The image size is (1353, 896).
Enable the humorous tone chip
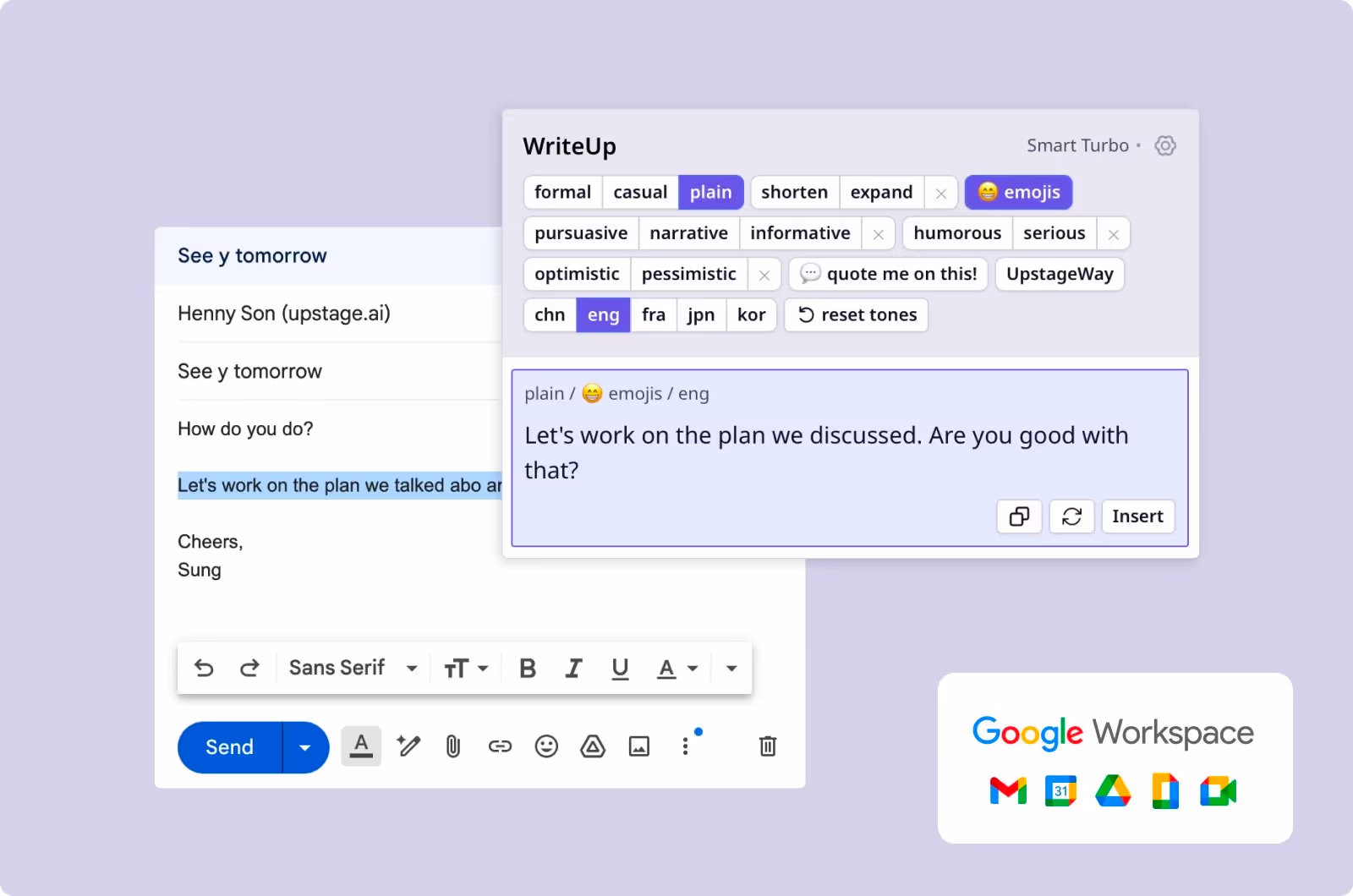[x=956, y=233]
